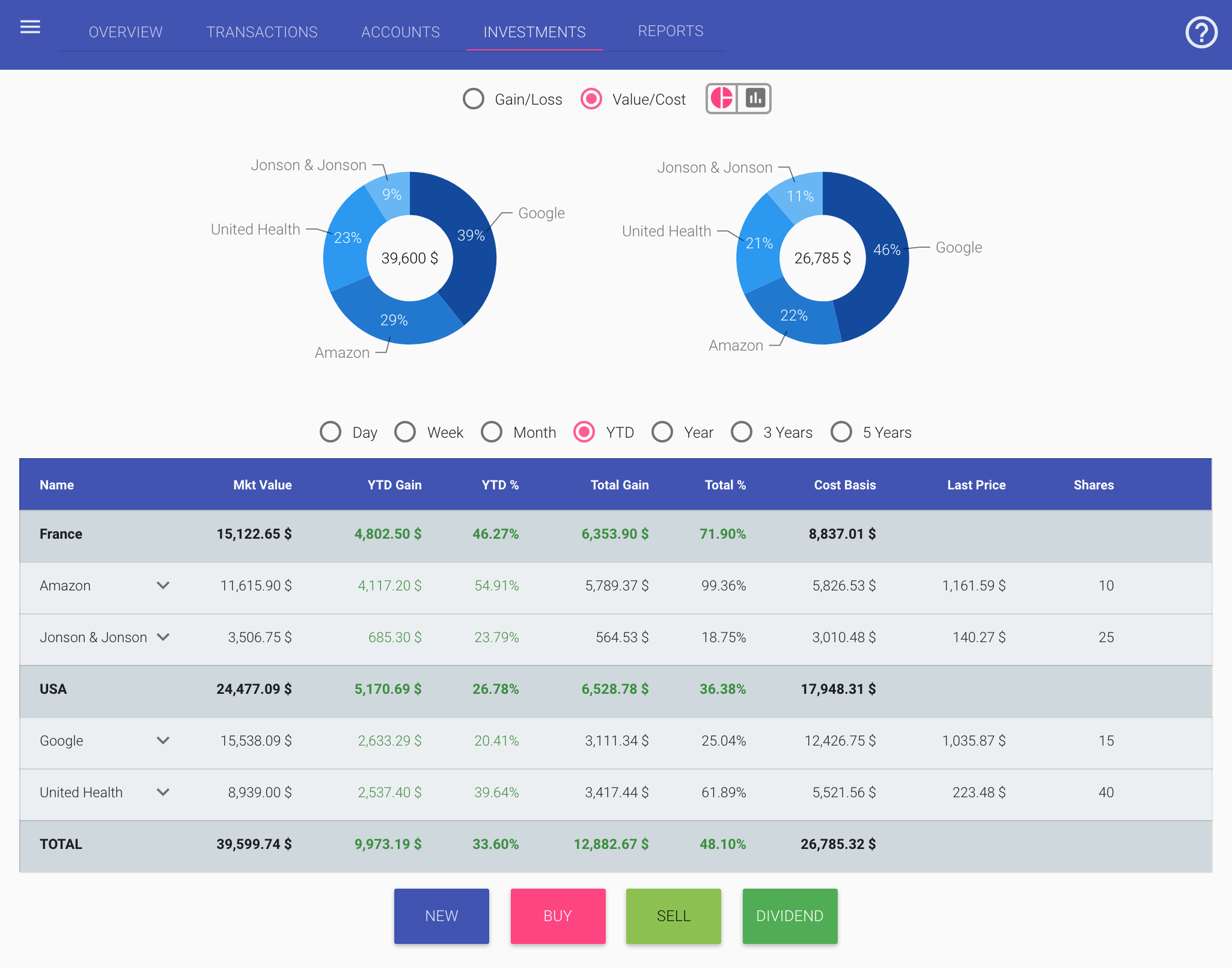Switch to the pie chart view icon
Image resolution: width=1232 pixels, height=968 pixels.
click(722, 98)
